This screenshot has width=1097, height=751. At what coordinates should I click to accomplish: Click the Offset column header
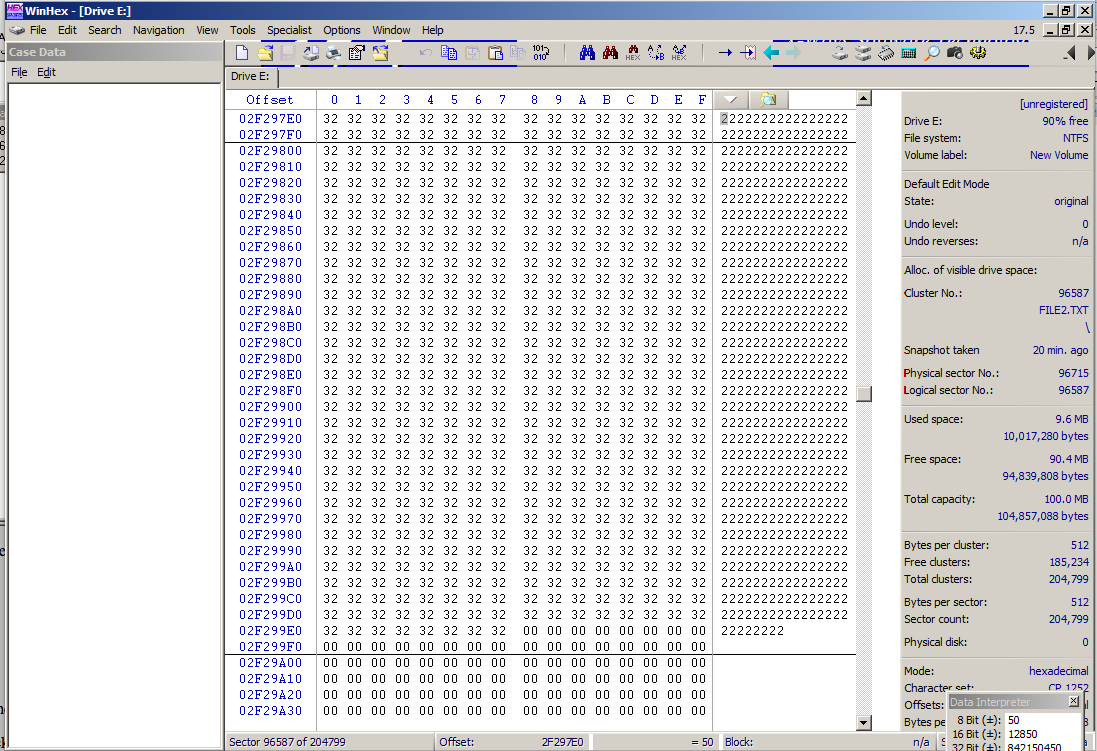click(270, 100)
